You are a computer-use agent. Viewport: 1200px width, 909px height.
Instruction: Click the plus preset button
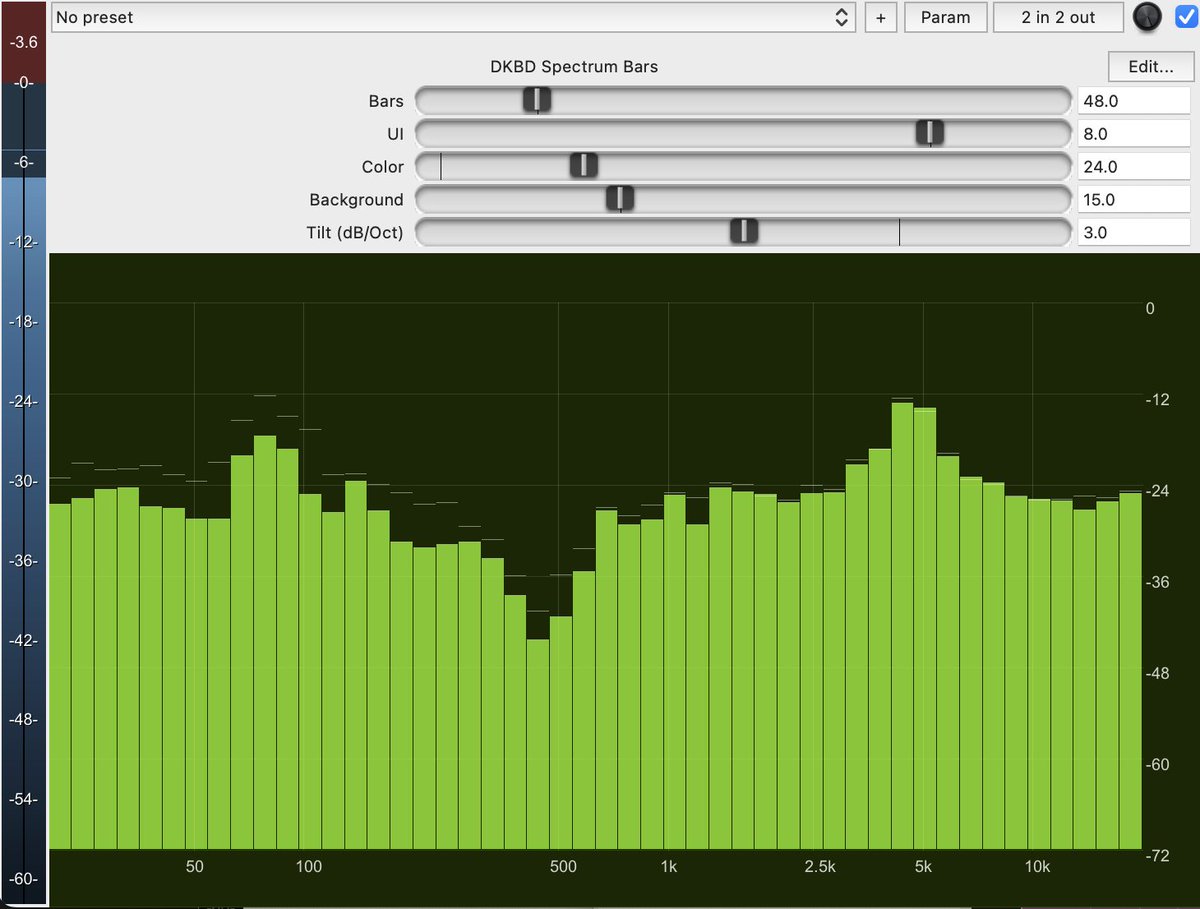880,17
